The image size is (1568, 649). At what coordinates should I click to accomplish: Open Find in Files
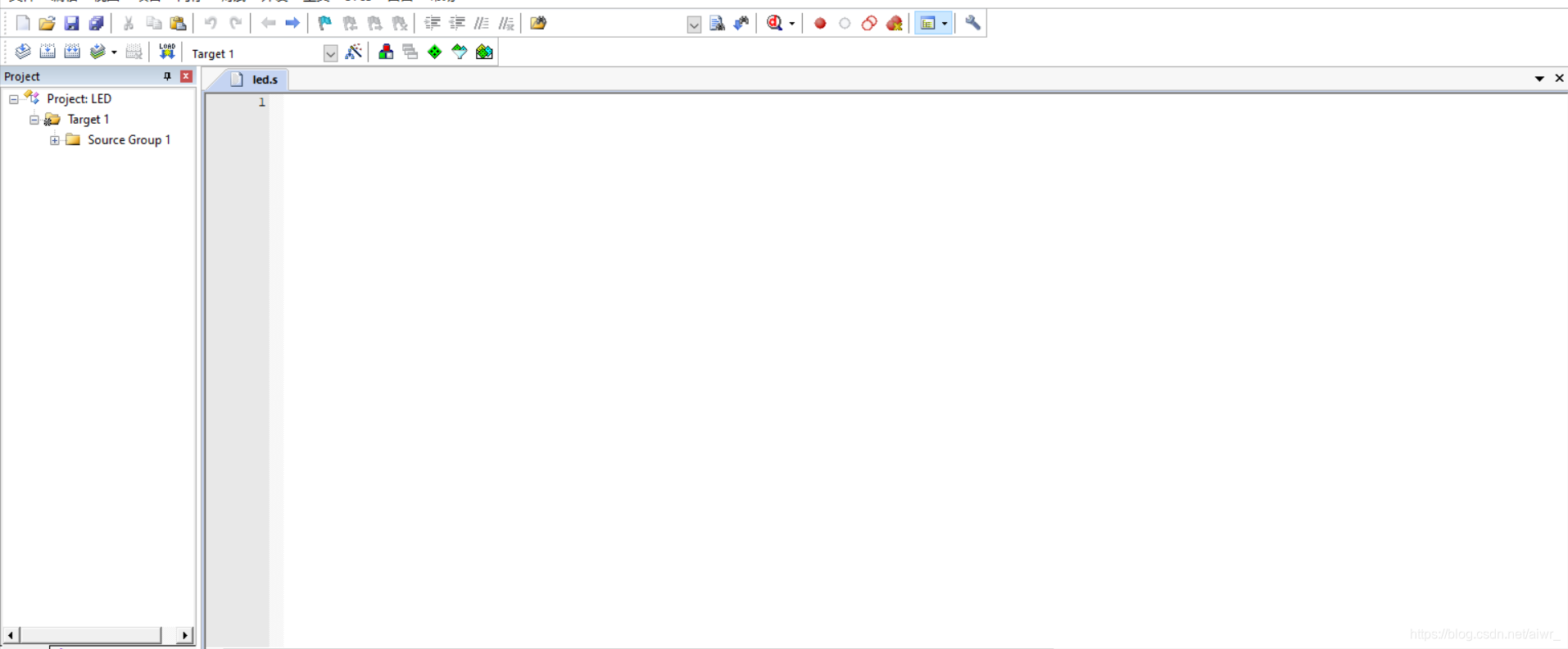pyautogui.click(x=538, y=23)
